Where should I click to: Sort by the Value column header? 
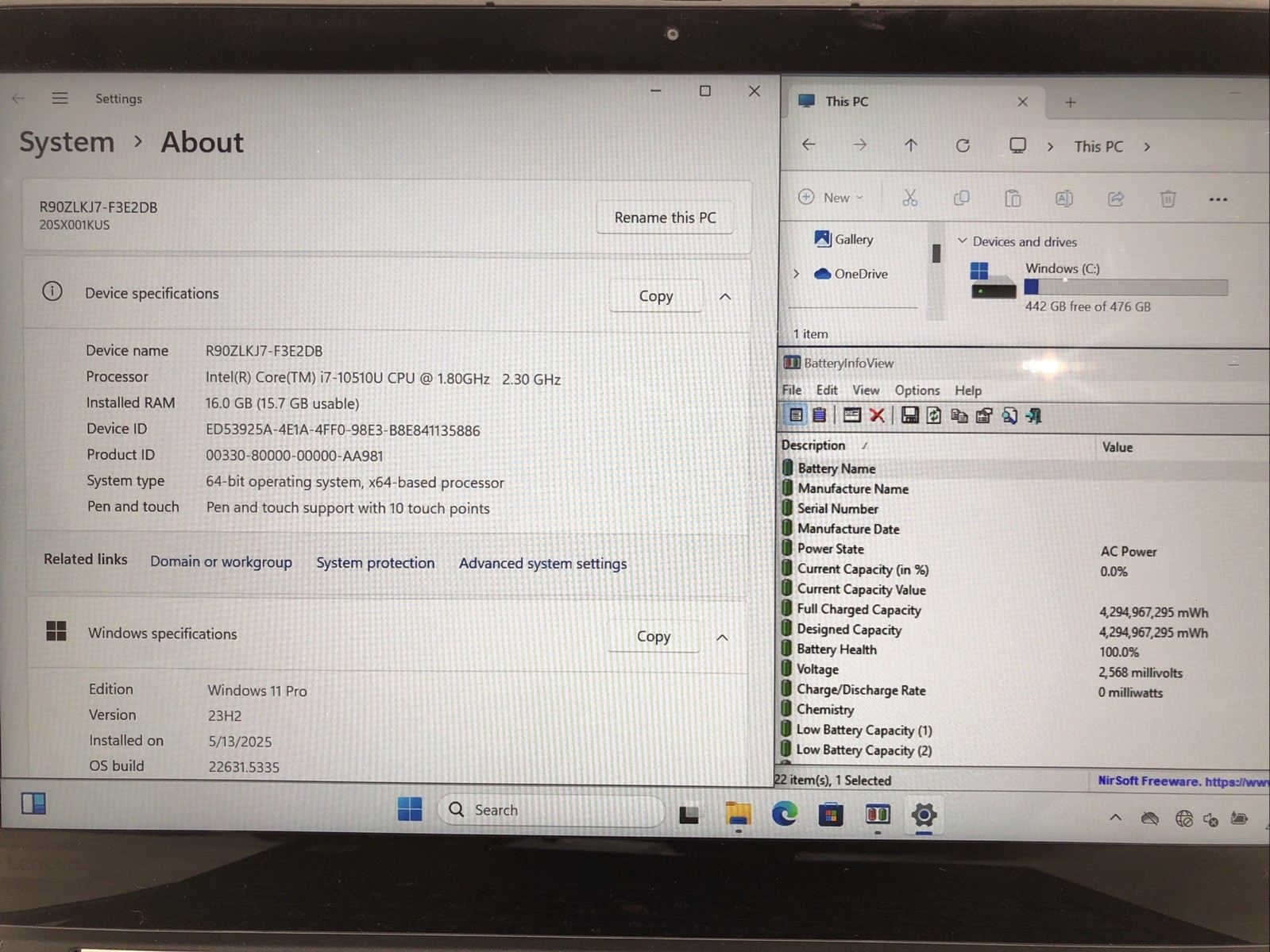click(1118, 447)
